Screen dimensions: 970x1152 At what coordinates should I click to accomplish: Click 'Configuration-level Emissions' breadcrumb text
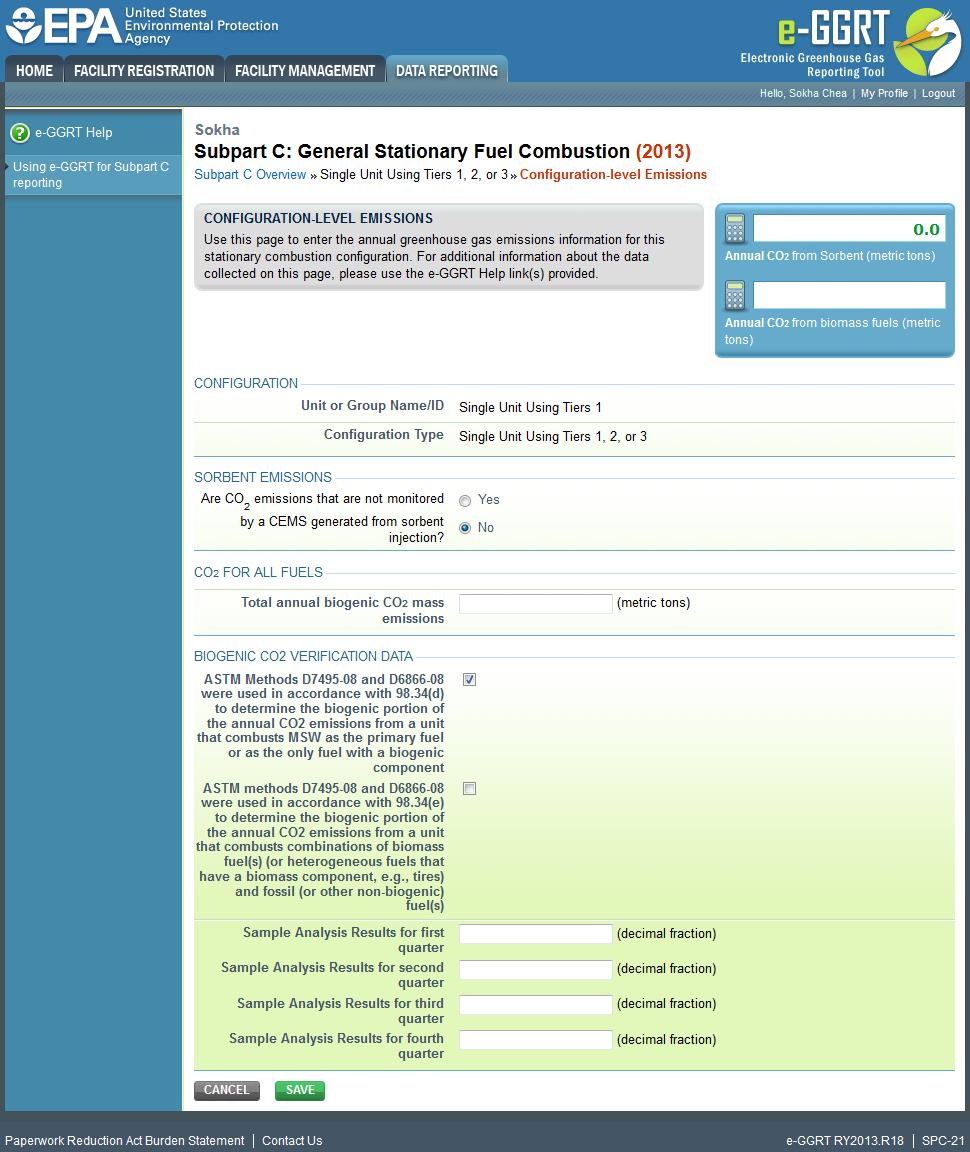click(x=613, y=175)
